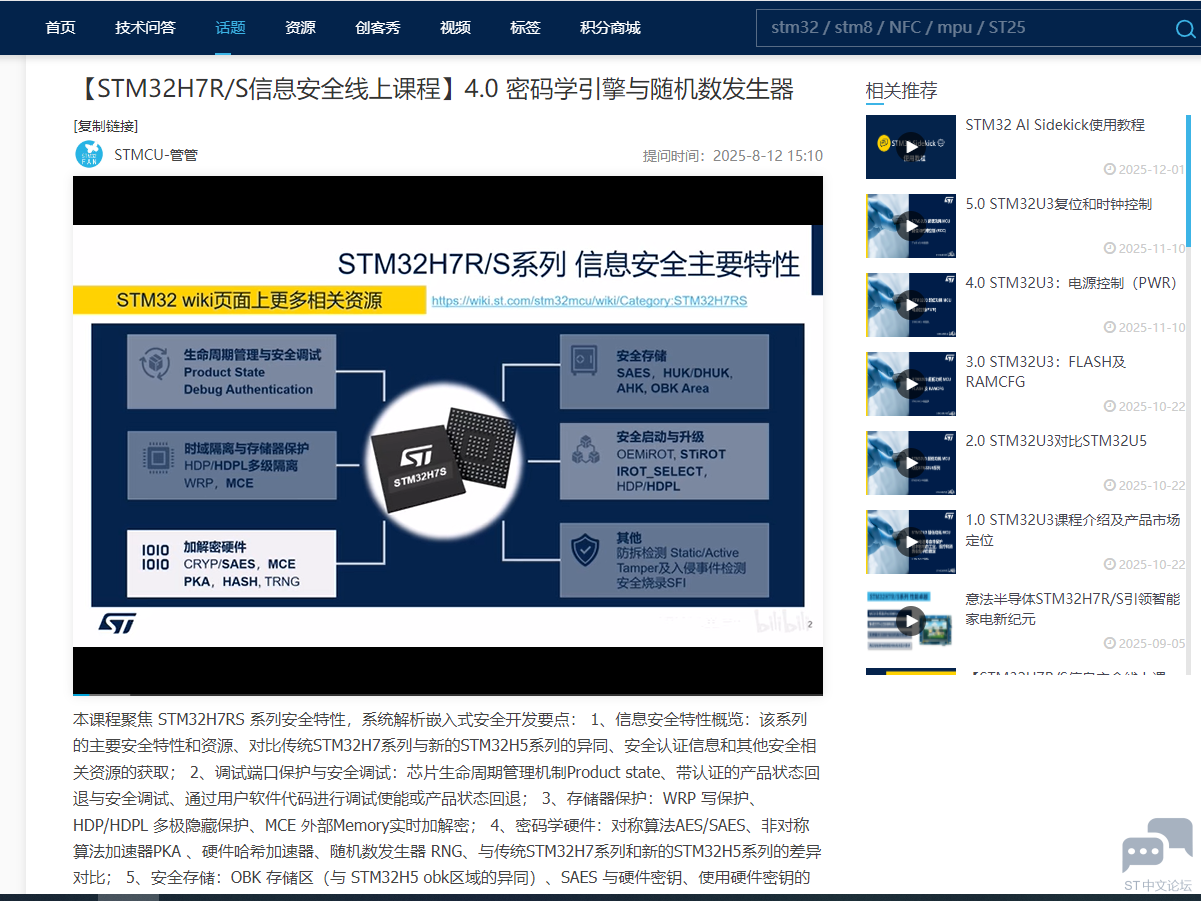Play the 3.0 STM32U3 FLASH video thumbnail
This screenshot has height=901, width=1201.
coord(910,384)
